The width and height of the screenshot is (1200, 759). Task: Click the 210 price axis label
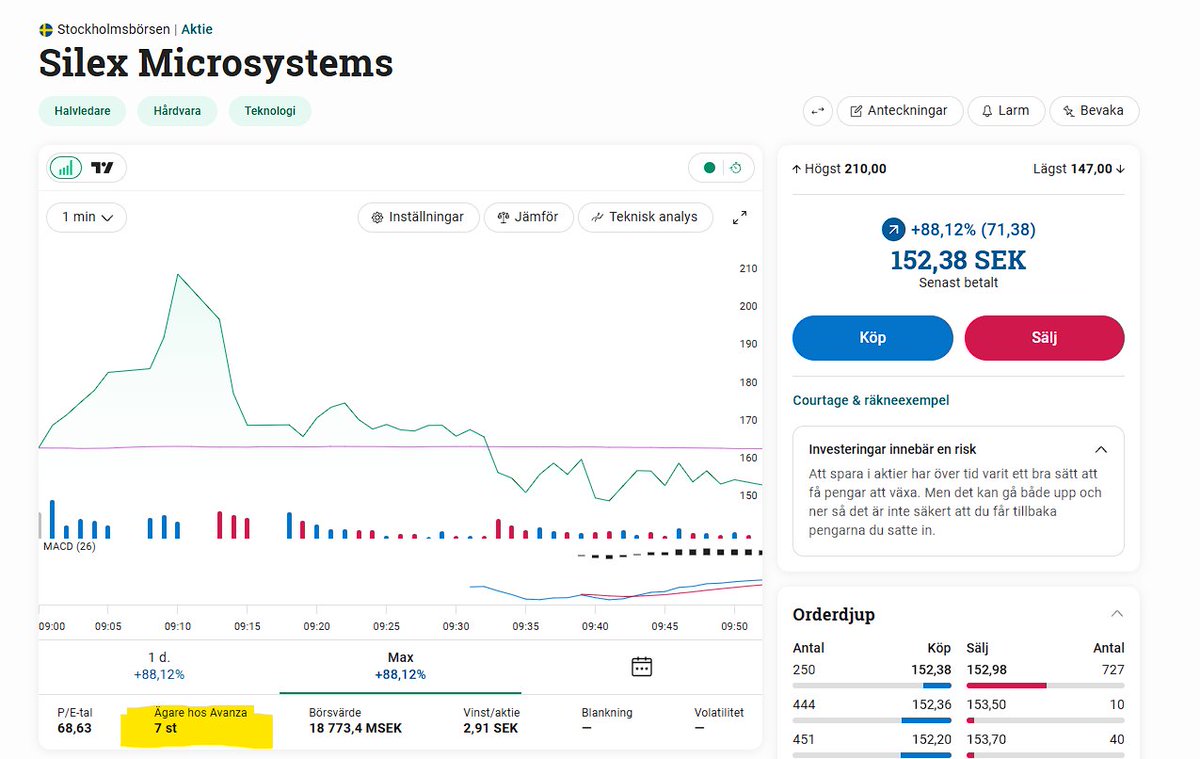coord(748,268)
